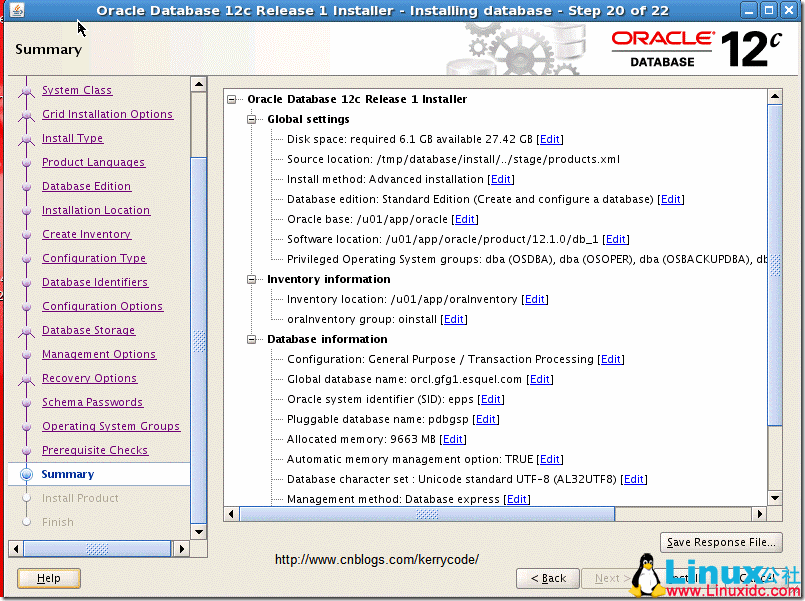
Task: Edit the Oracle system identifier SID
Action: (490, 399)
